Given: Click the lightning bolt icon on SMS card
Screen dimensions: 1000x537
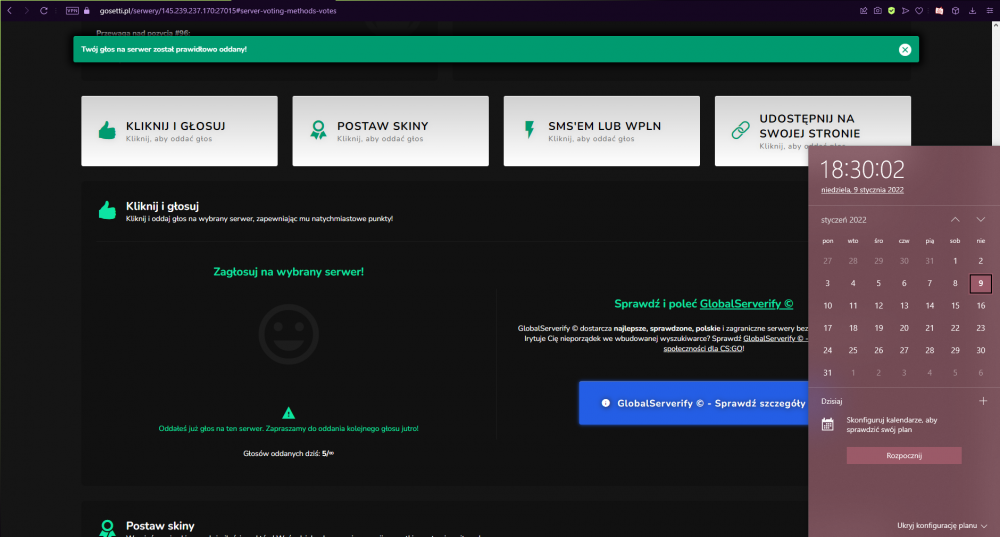Looking at the screenshot, I should point(529,130).
